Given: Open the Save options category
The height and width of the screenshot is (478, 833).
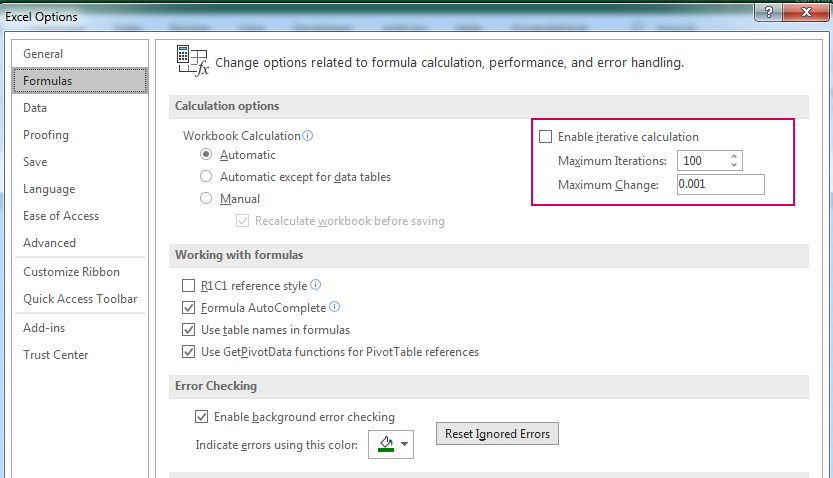Looking at the screenshot, I should [80, 162].
